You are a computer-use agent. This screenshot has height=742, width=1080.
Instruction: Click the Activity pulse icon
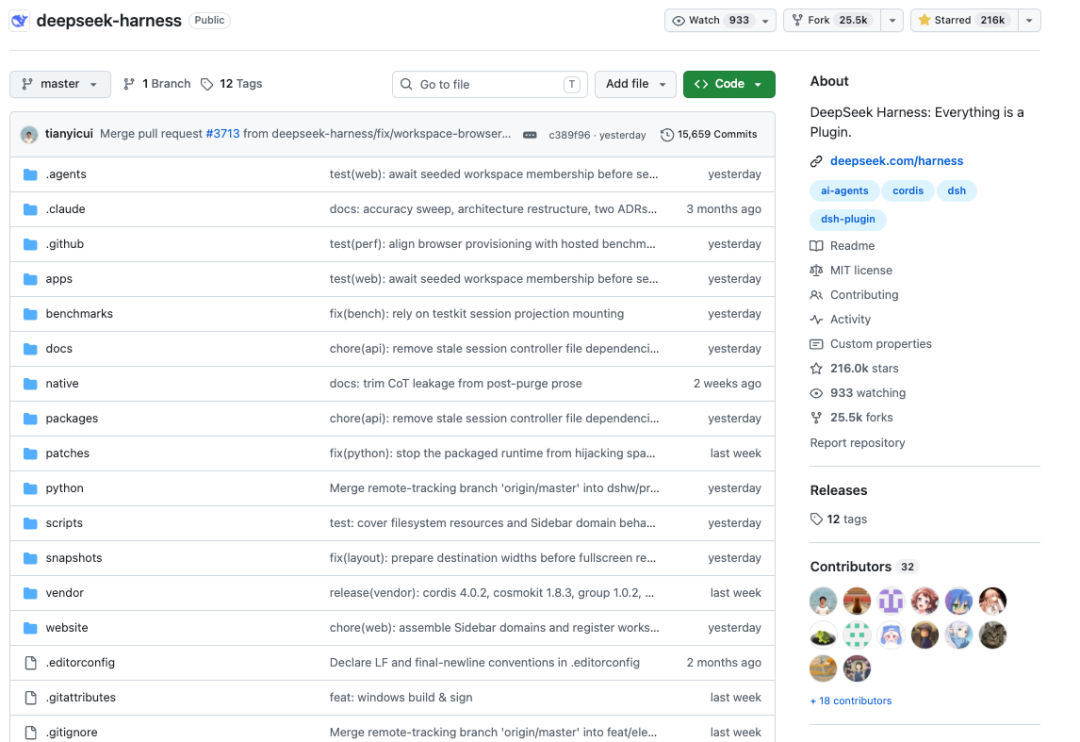tap(816, 320)
